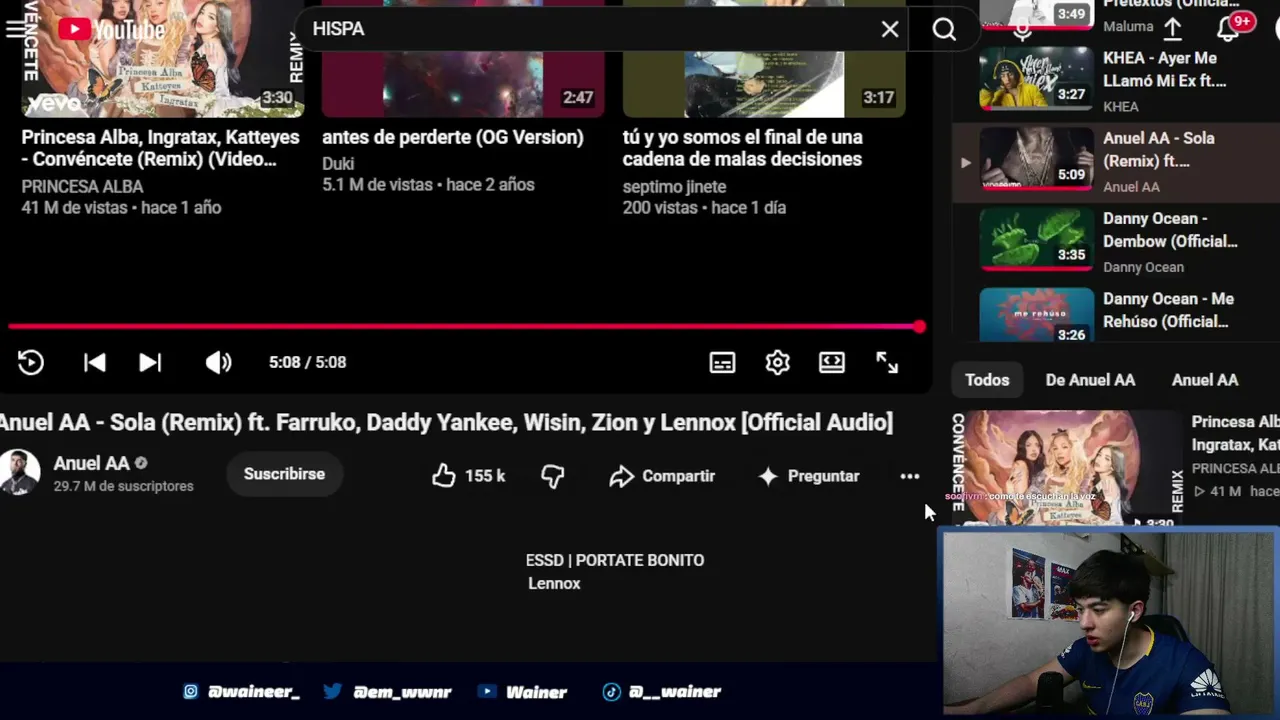Open the 3:17 malas decisiones thumbnail
Viewport: 1280px width, 720px height.
(764, 58)
